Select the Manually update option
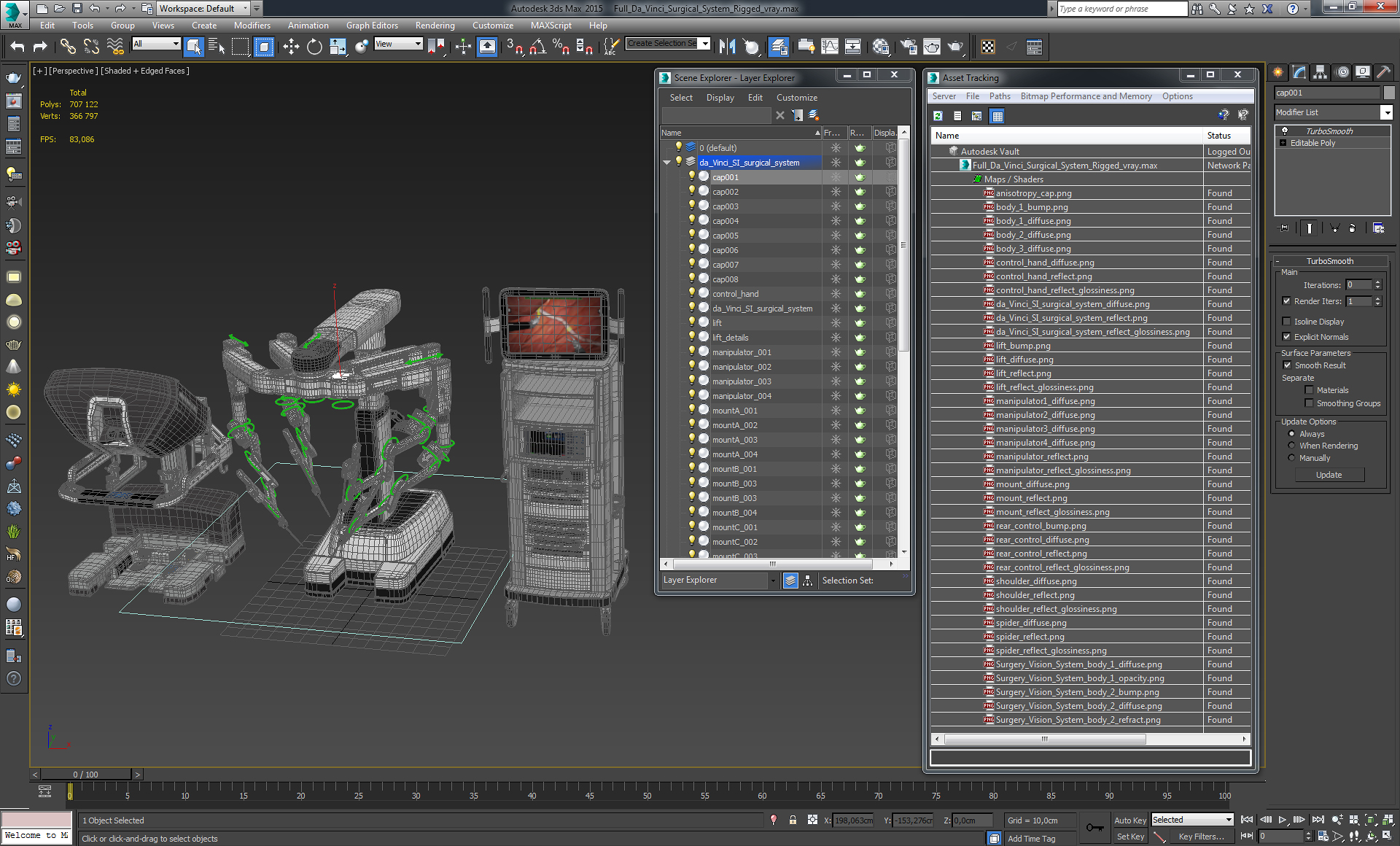Image resolution: width=1400 pixels, height=846 pixels. click(1292, 458)
